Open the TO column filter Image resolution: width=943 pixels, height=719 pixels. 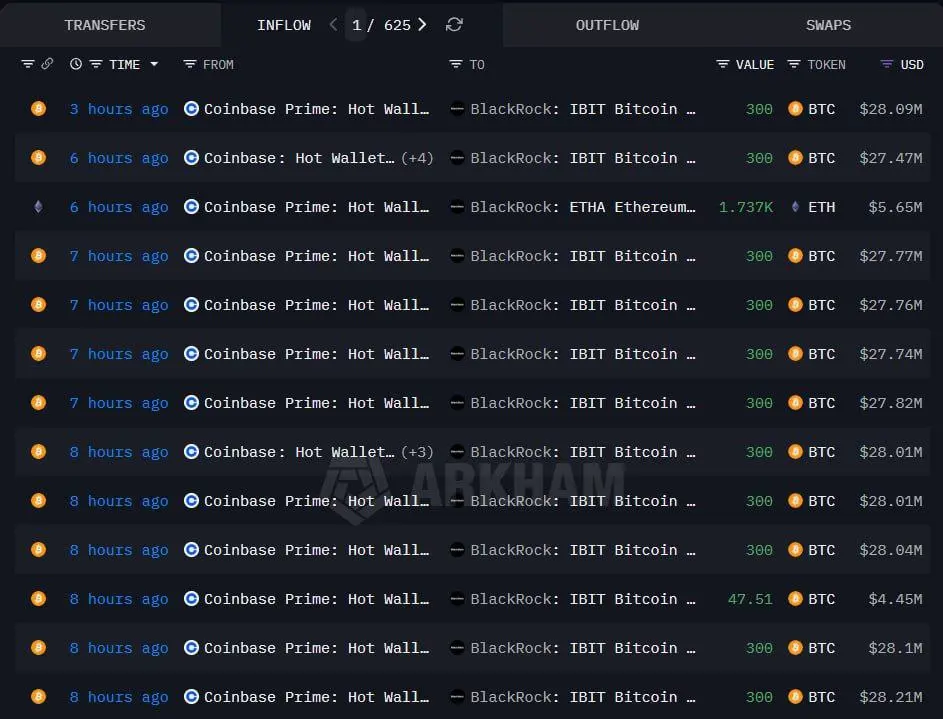point(456,64)
